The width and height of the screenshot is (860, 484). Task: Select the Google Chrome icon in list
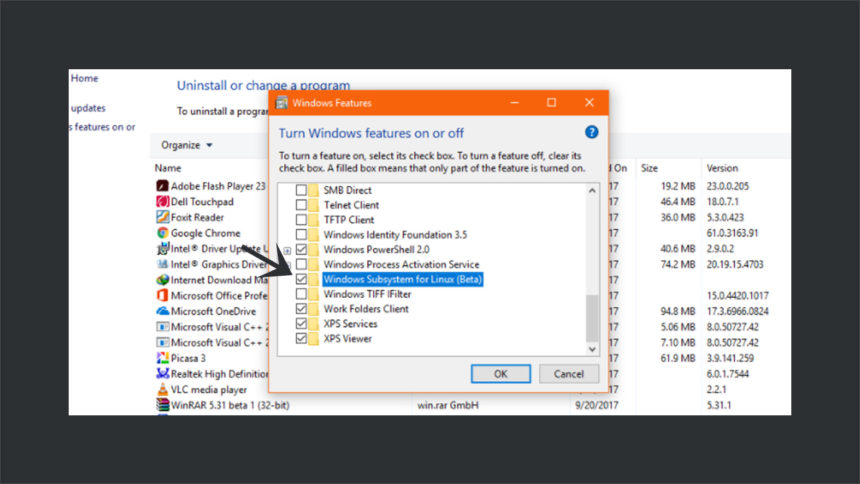(162, 233)
